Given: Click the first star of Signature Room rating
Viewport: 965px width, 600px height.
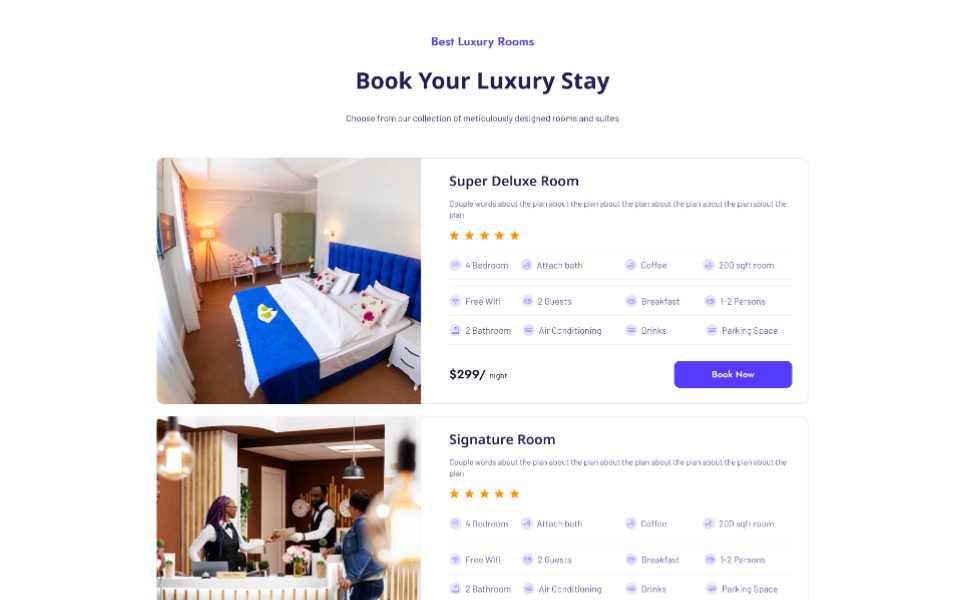Looking at the screenshot, I should 454,494.
